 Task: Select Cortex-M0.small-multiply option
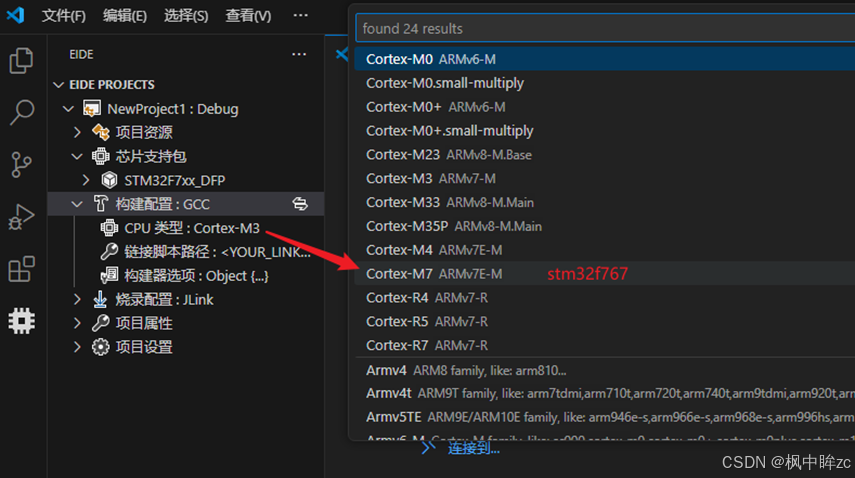(605, 83)
